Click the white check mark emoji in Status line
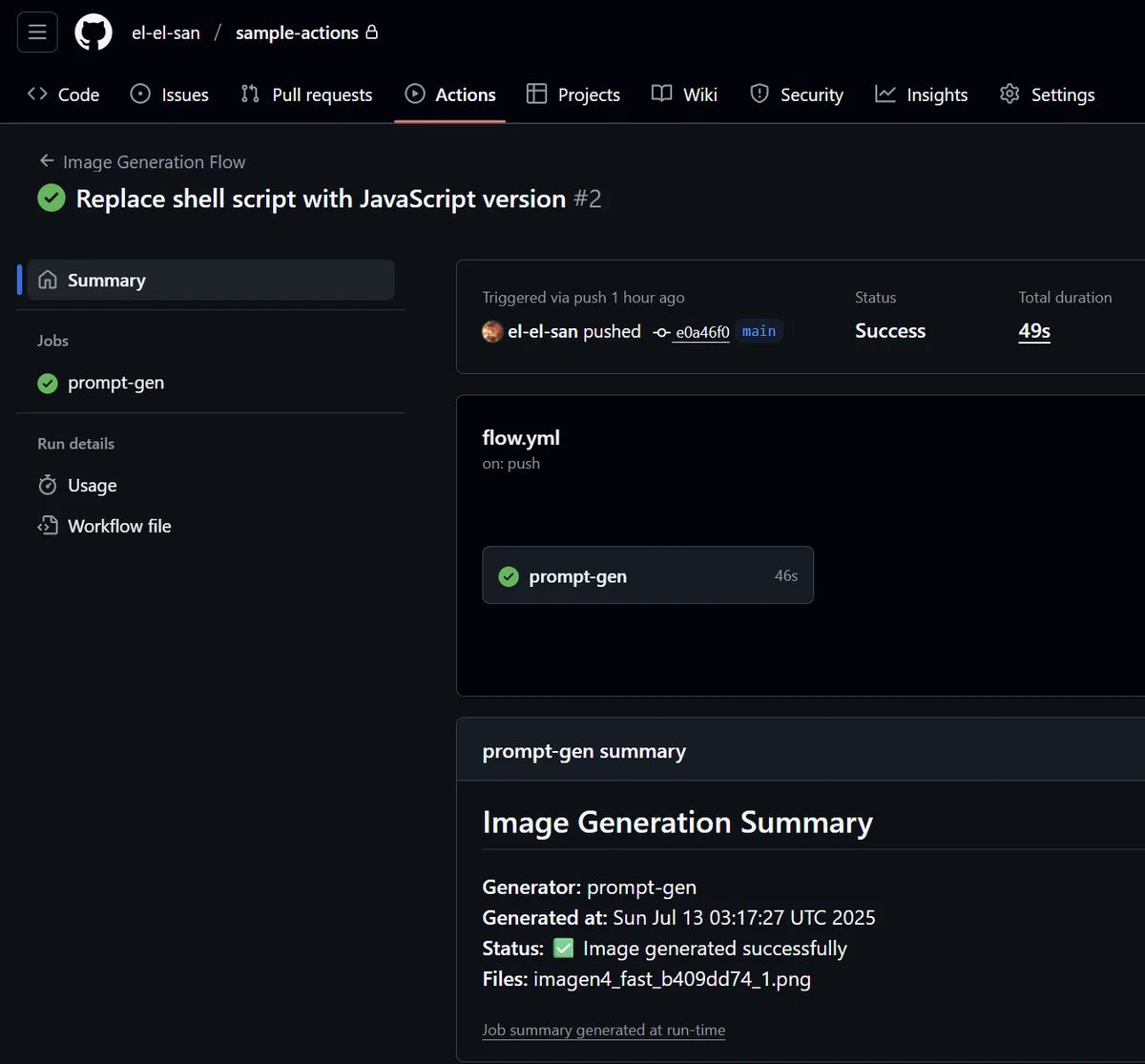Viewport: 1145px width, 1064px height. click(563, 948)
